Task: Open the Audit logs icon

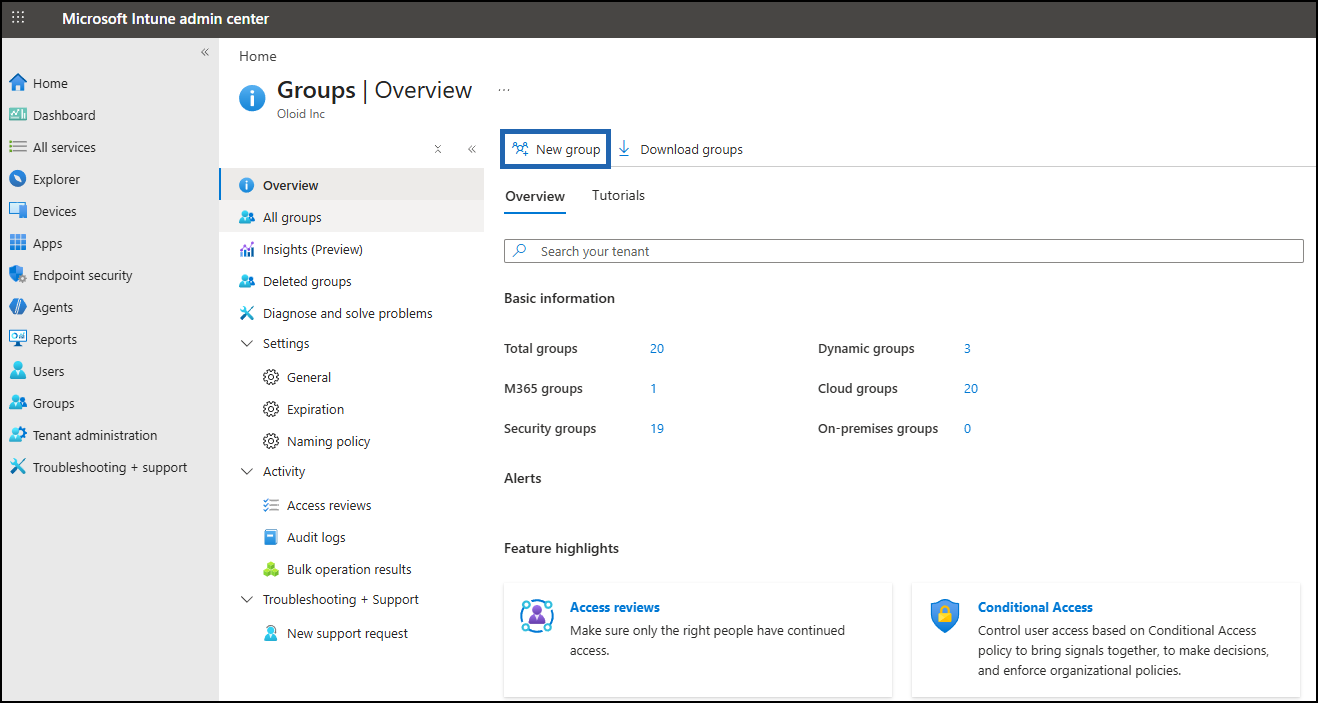Action: pos(271,537)
